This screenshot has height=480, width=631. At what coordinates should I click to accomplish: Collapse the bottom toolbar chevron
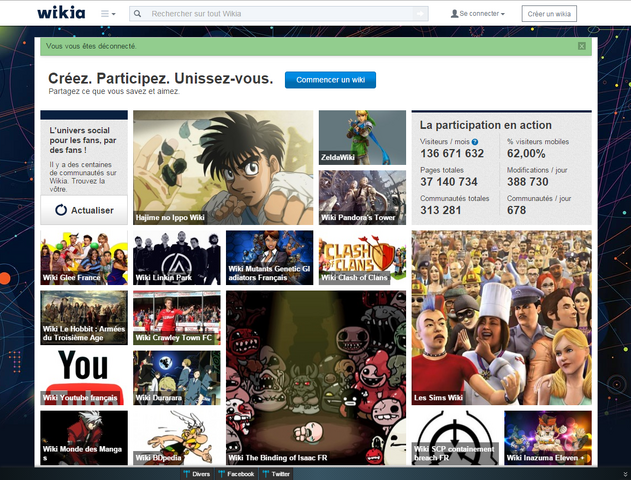click(x=625, y=474)
